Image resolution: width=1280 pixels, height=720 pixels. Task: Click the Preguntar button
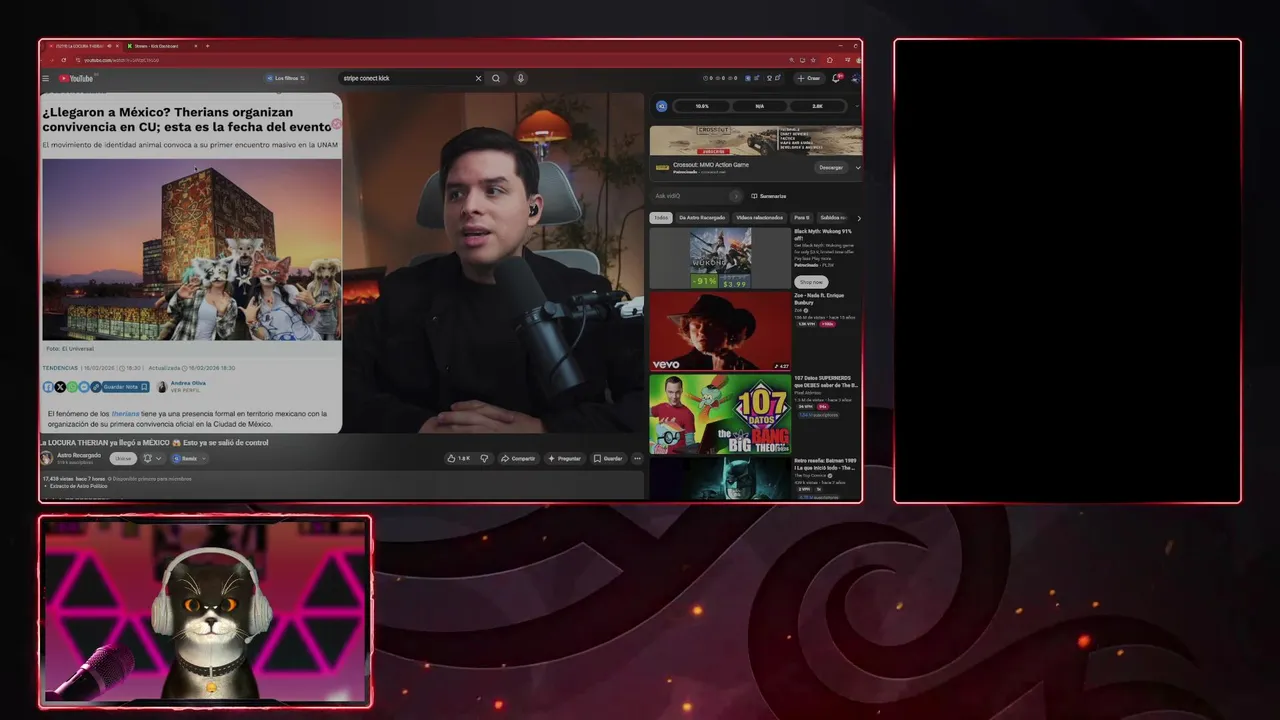(x=564, y=458)
